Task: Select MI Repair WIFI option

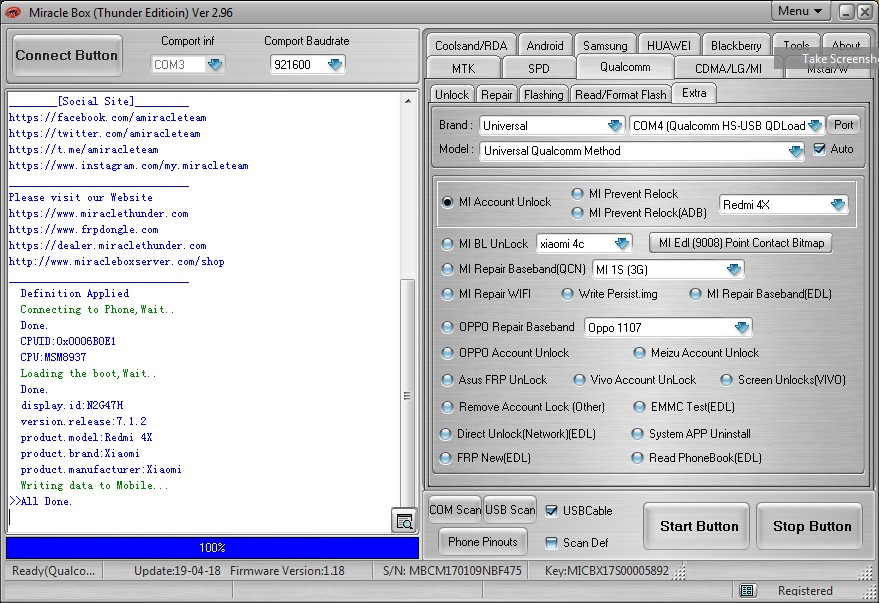Action: 447,294
